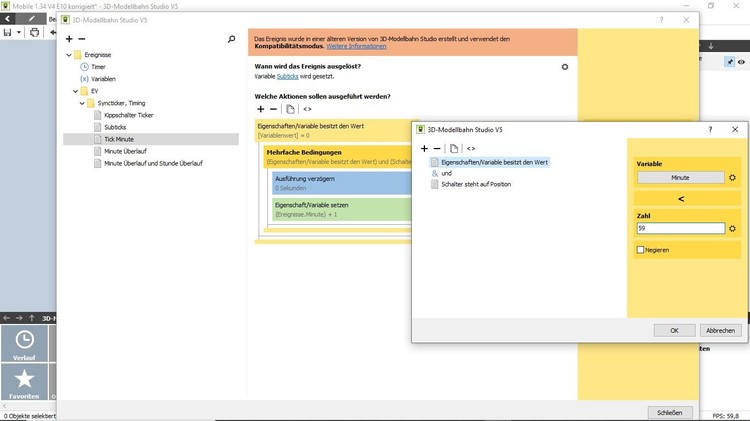
Task: Click help question mark in event editor title bar
Action: (x=662, y=20)
